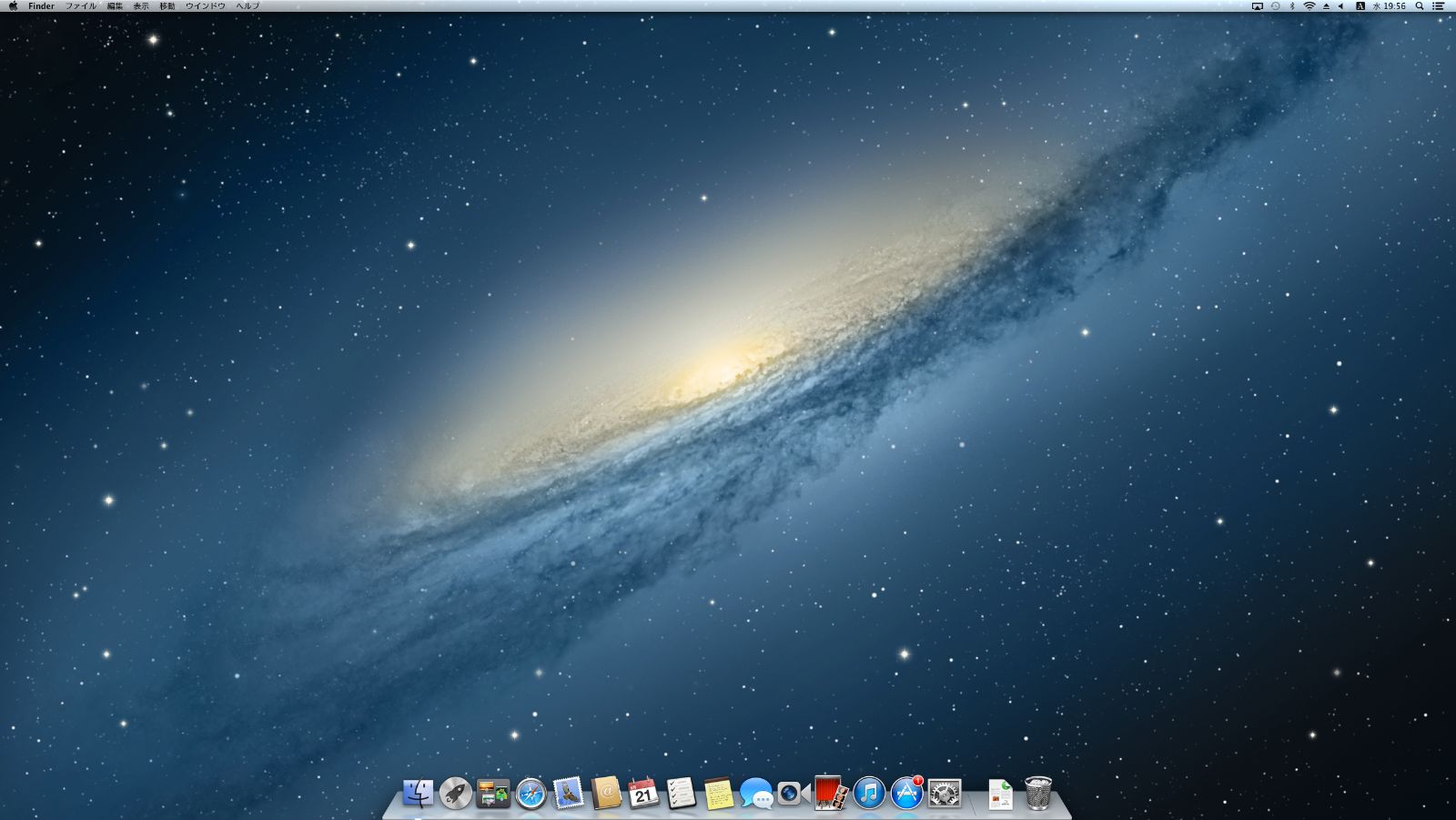The width and height of the screenshot is (1456, 820).
Task: Open AirPlay display menu bar icon
Action: tap(1258, 5)
